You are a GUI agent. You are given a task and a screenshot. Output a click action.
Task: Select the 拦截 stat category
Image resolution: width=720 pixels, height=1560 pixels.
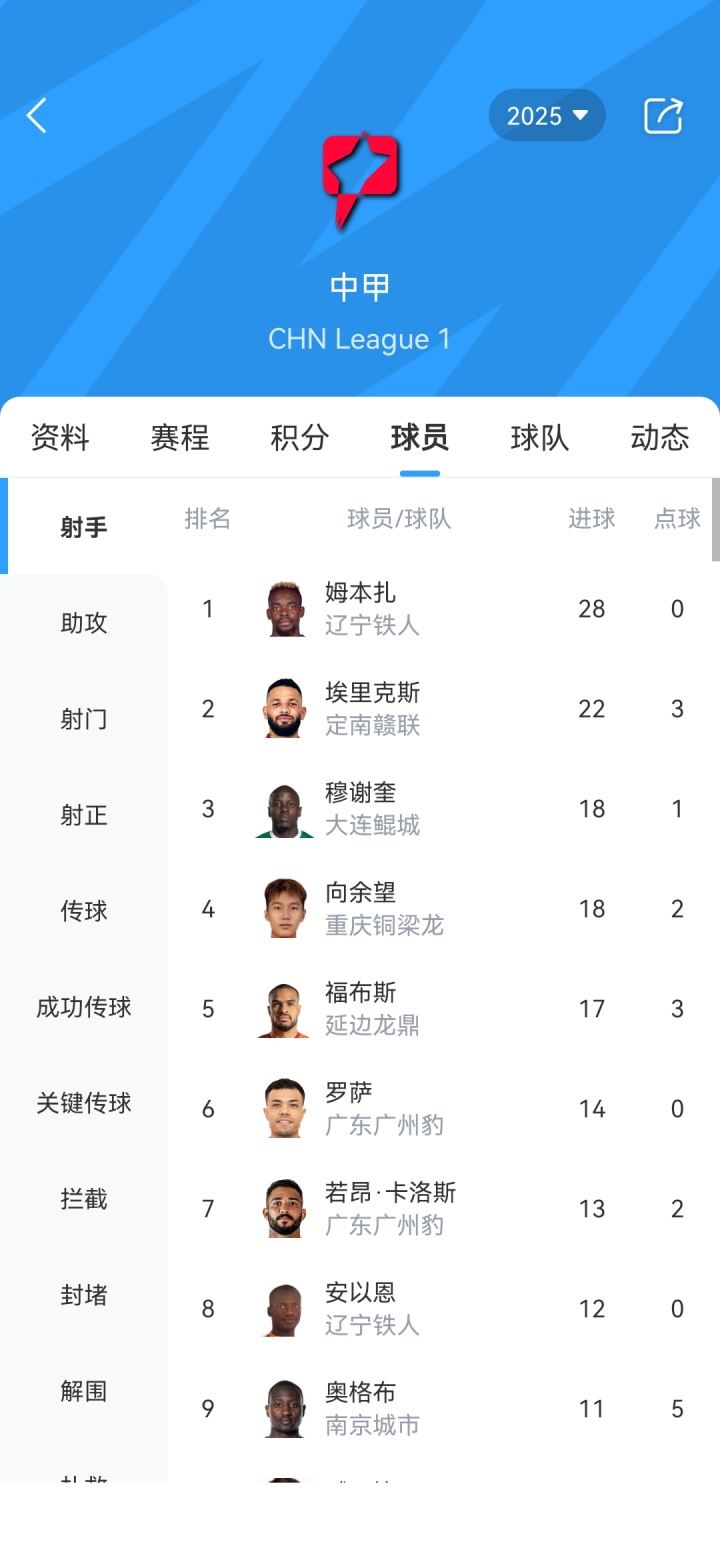point(84,1199)
